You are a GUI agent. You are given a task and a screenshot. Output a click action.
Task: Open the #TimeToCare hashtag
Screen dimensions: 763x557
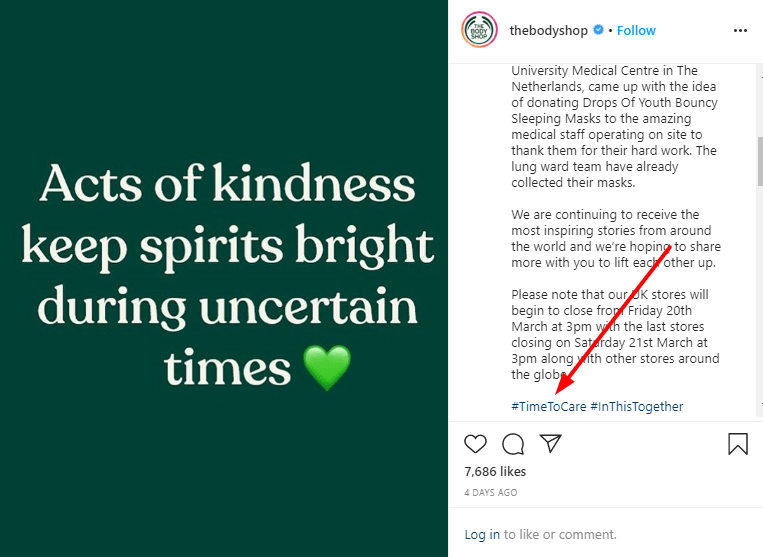coord(548,407)
